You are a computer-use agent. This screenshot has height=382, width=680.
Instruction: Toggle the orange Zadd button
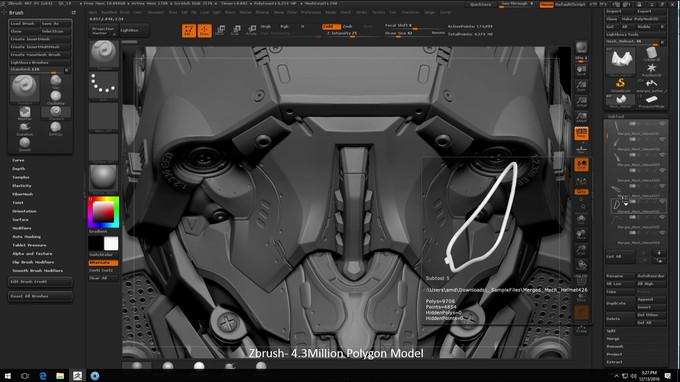click(331, 26)
